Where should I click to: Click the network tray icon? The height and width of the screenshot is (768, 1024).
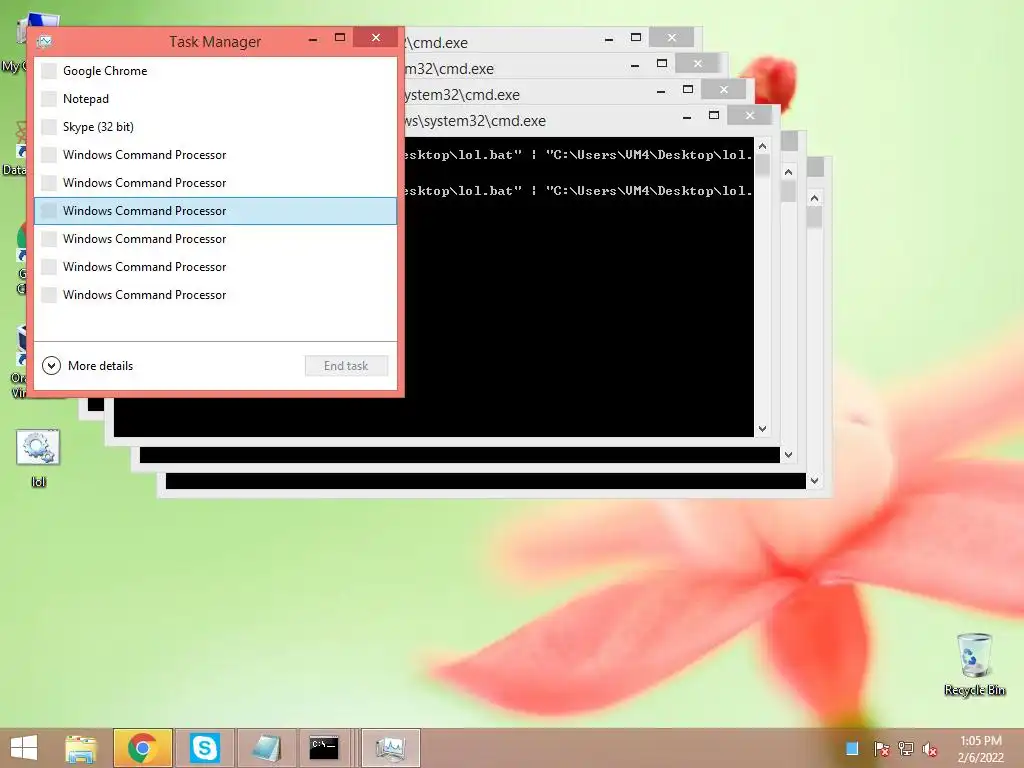click(906, 748)
